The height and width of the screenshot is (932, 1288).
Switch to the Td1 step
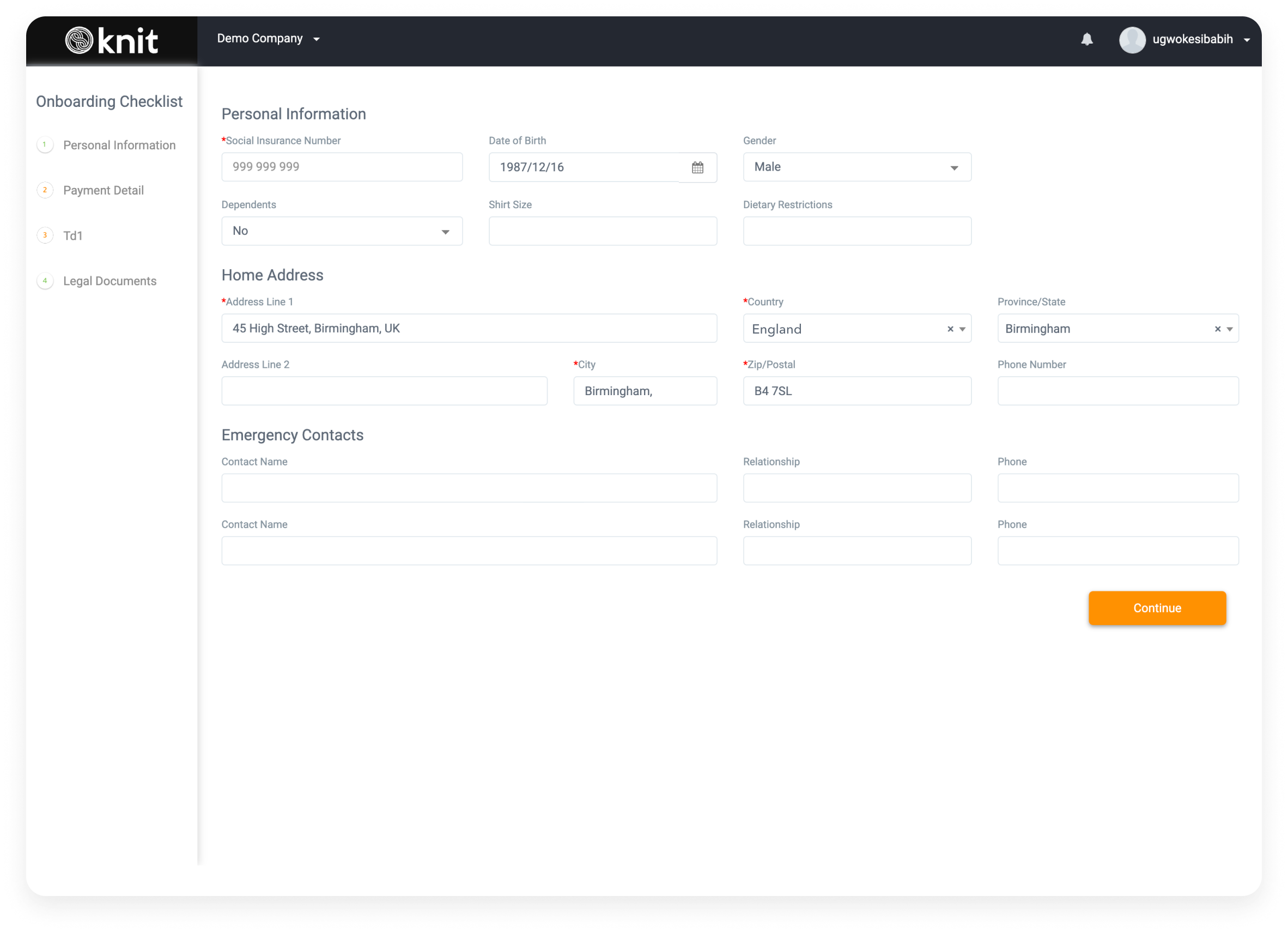73,234
